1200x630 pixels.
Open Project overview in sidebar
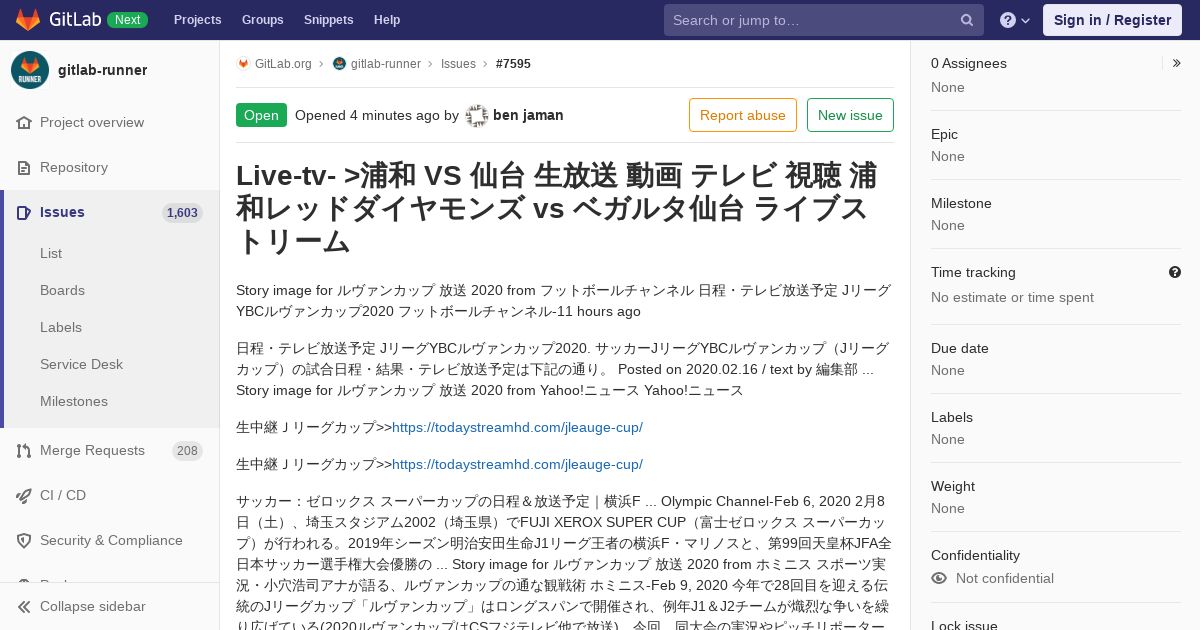[x=92, y=123]
